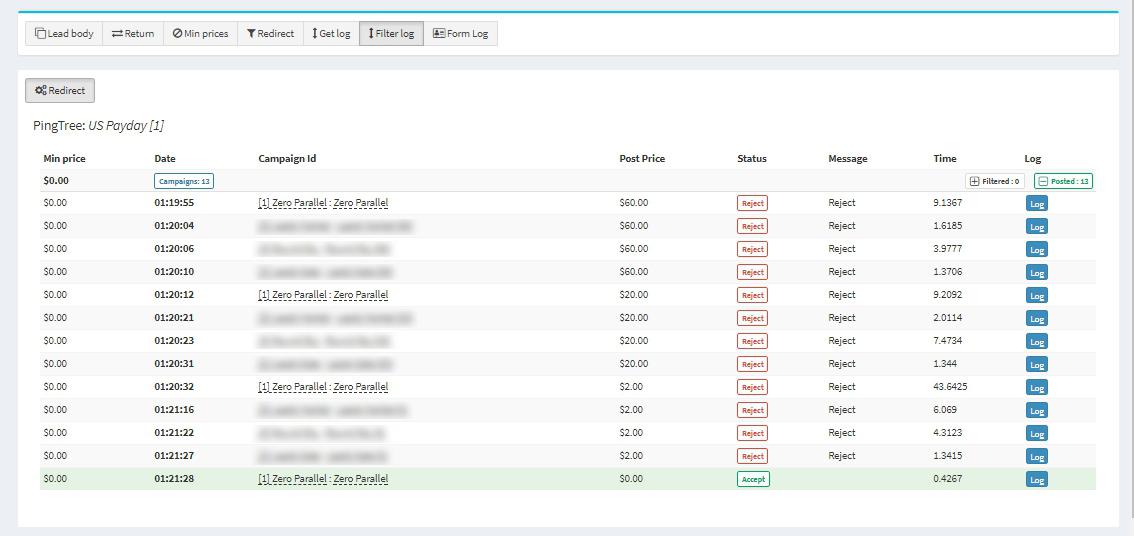This screenshot has width=1134, height=536.
Task: Open the Lead body tab
Action: coord(64,34)
